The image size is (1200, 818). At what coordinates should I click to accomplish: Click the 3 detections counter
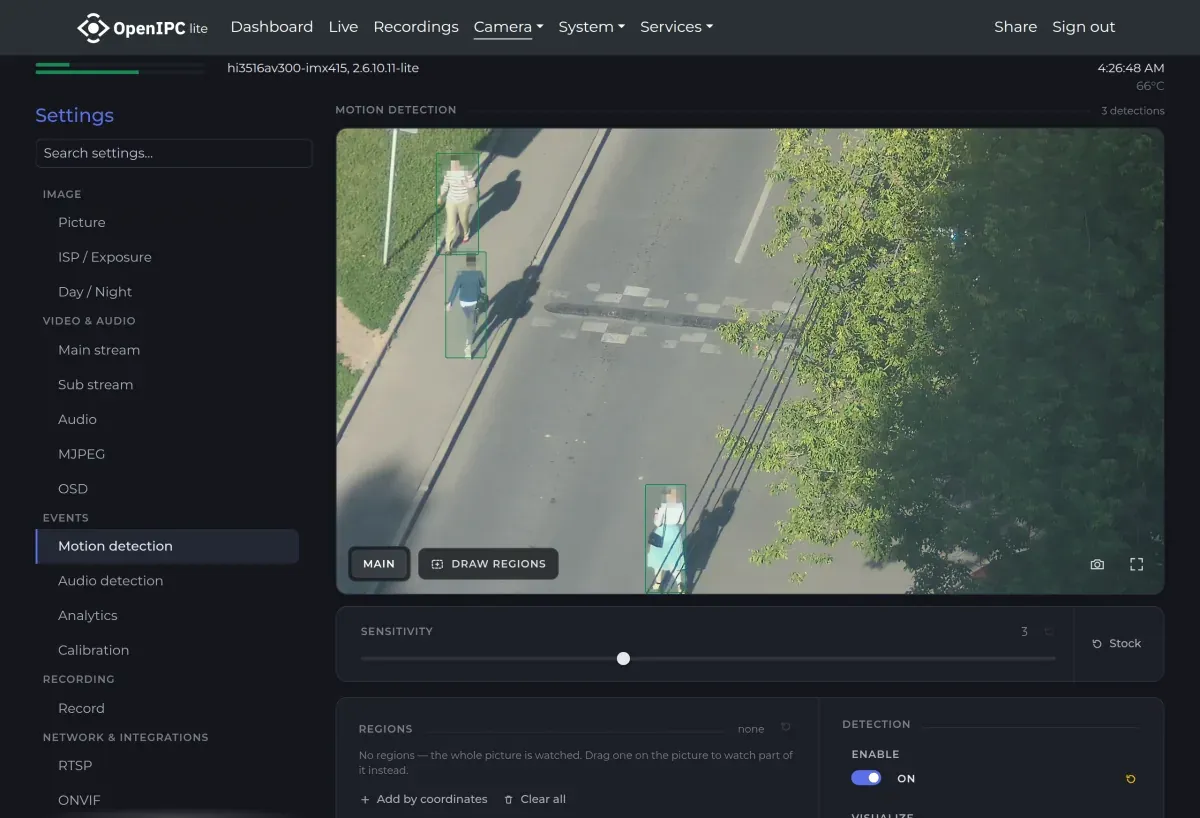click(1133, 111)
